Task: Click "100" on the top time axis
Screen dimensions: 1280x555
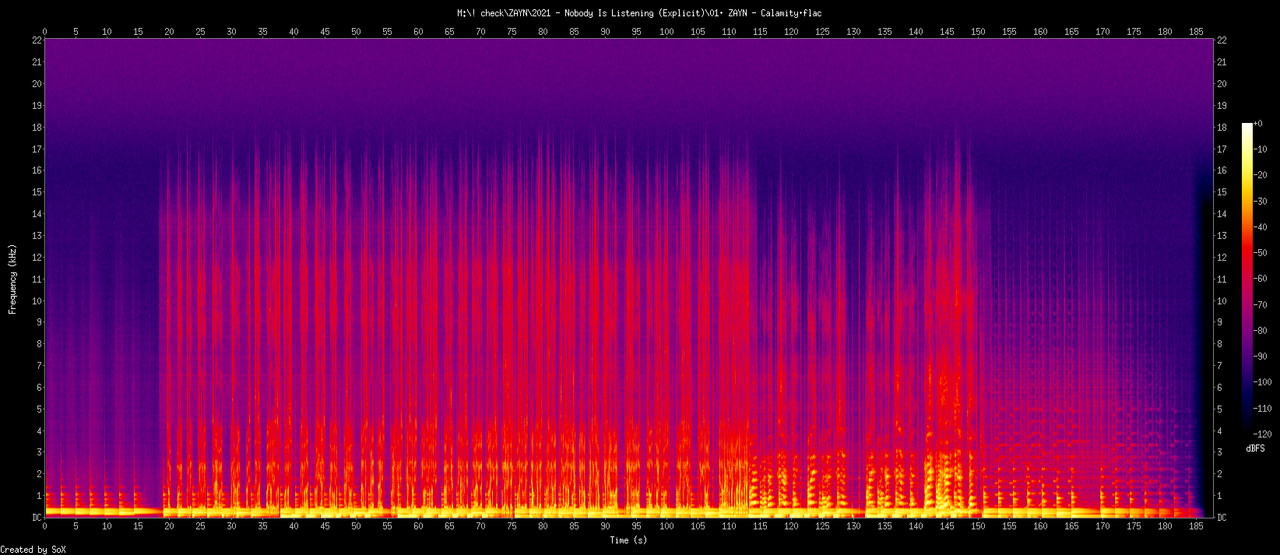Action: point(667,32)
